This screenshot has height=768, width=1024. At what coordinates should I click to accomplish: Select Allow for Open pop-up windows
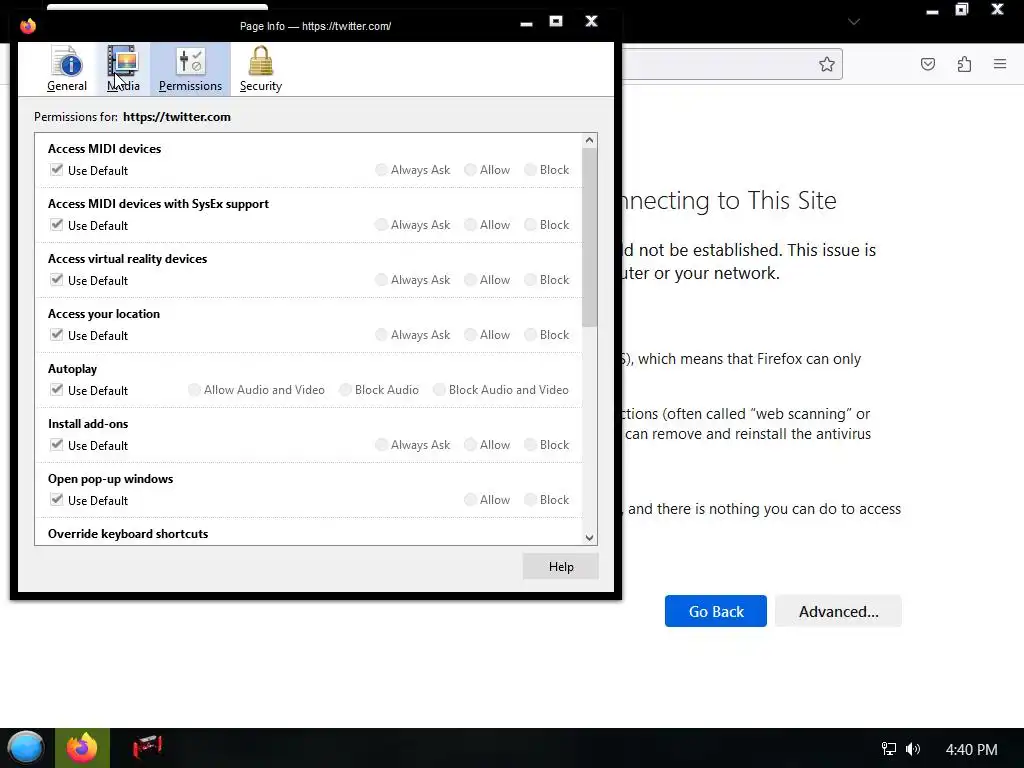click(x=470, y=500)
